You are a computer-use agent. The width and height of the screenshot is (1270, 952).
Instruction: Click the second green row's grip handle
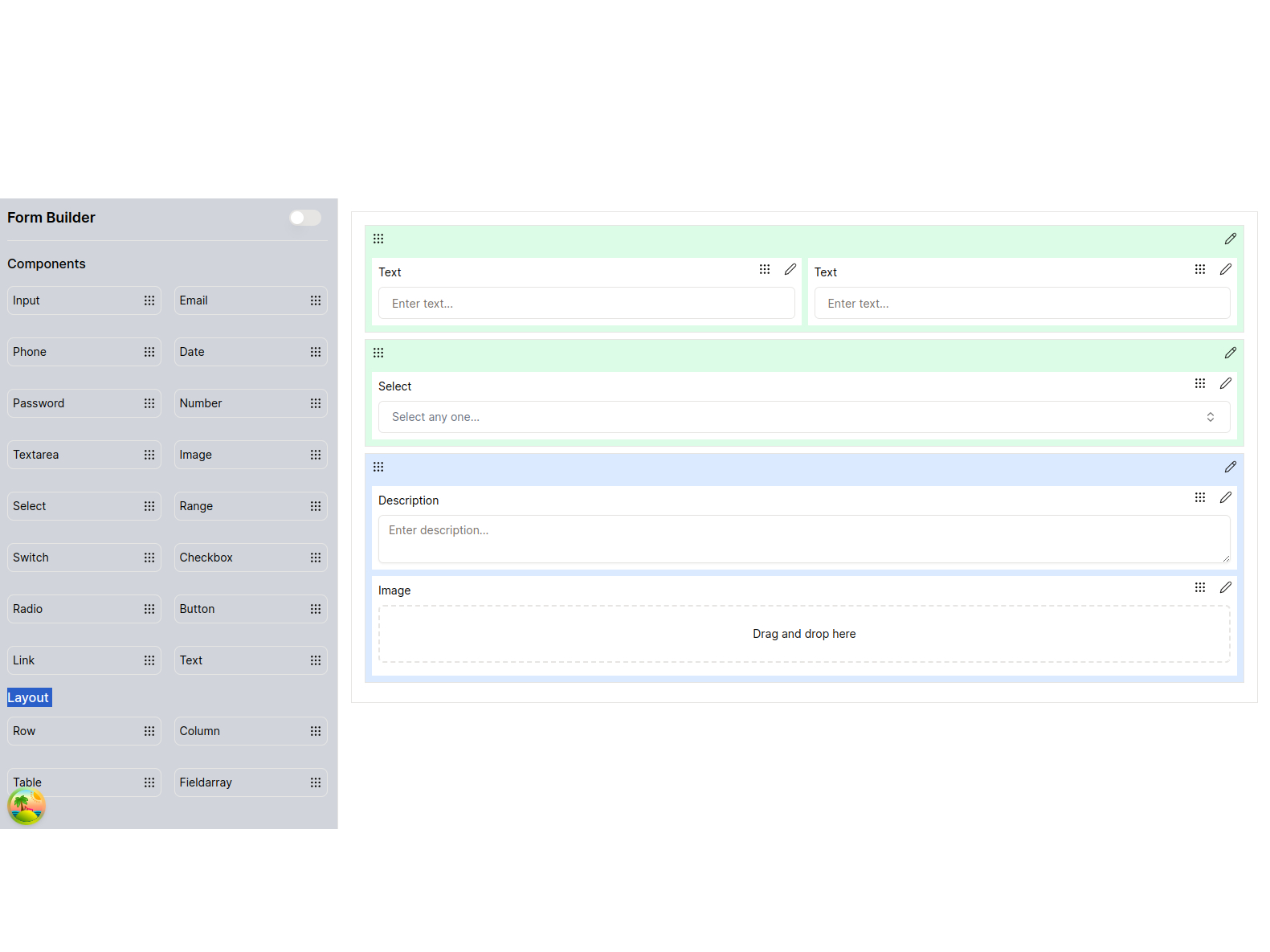point(378,353)
